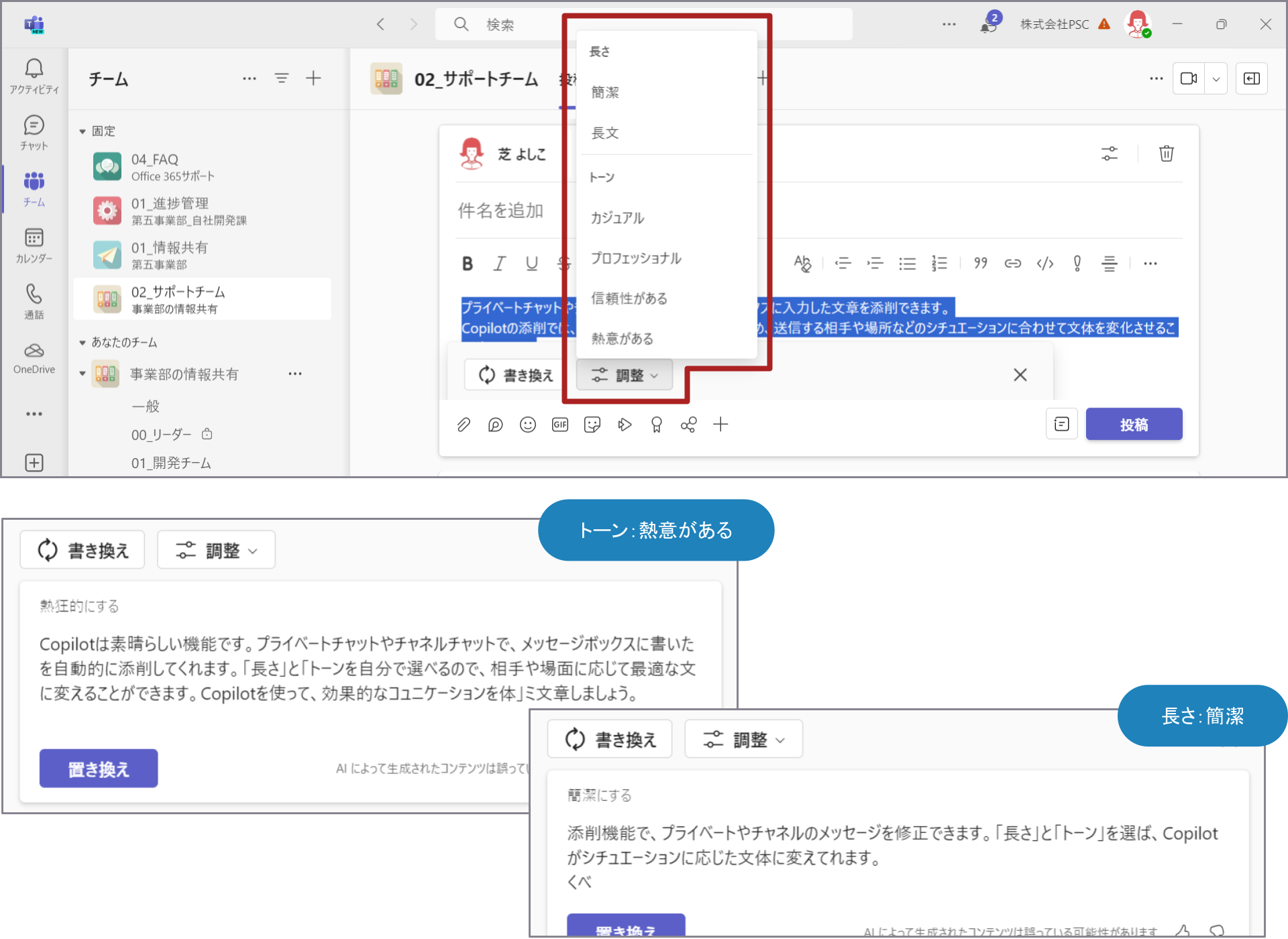Open the emoji picker
The height and width of the screenshot is (939, 1288).
coord(528,425)
